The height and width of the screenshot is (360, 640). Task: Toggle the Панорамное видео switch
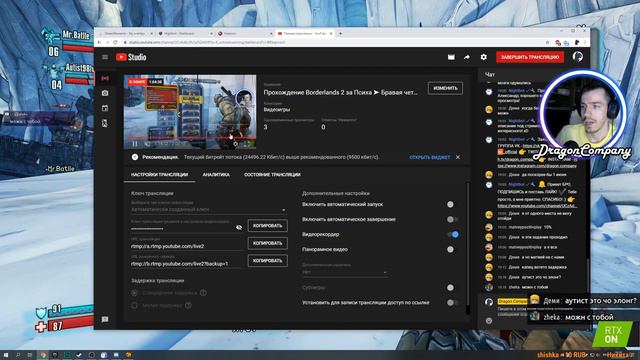point(451,249)
